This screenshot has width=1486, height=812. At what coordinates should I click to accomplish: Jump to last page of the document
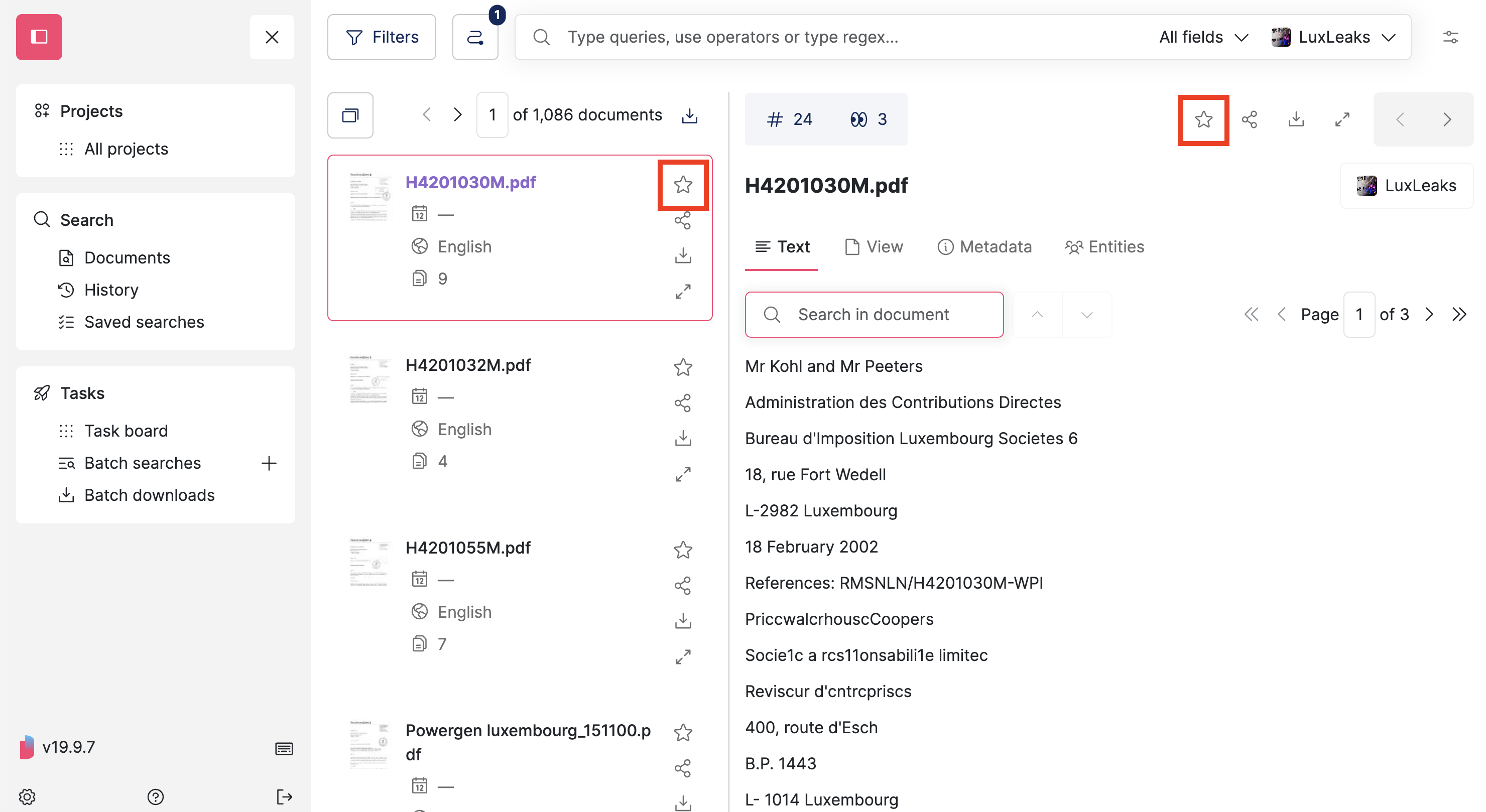(x=1459, y=314)
